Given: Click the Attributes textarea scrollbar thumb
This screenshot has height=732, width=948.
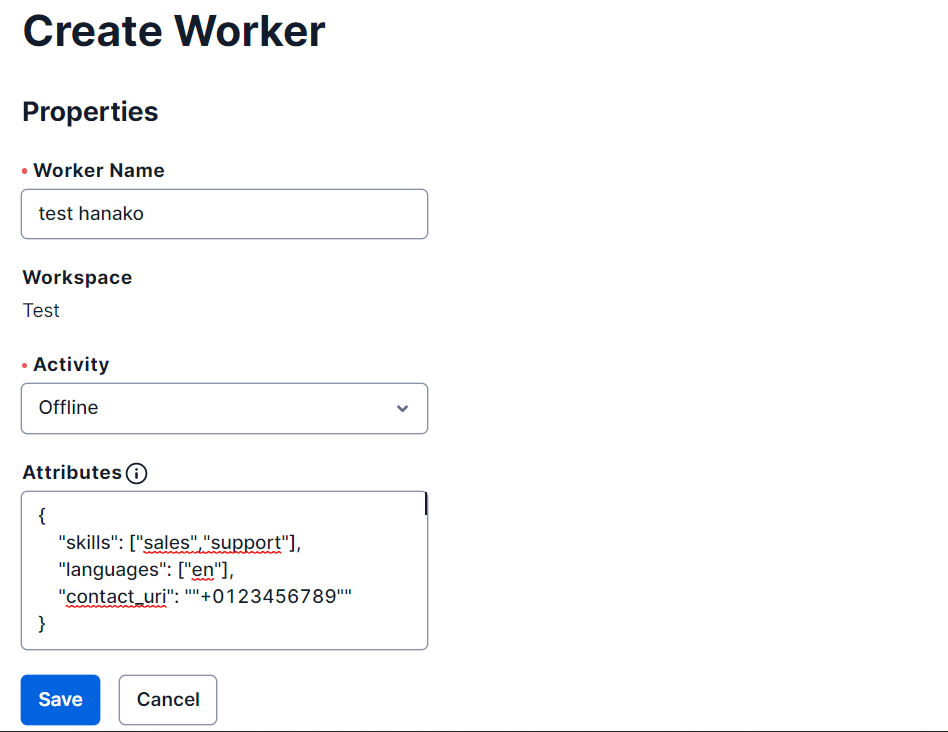Looking at the screenshot, I should coord(426,504).
